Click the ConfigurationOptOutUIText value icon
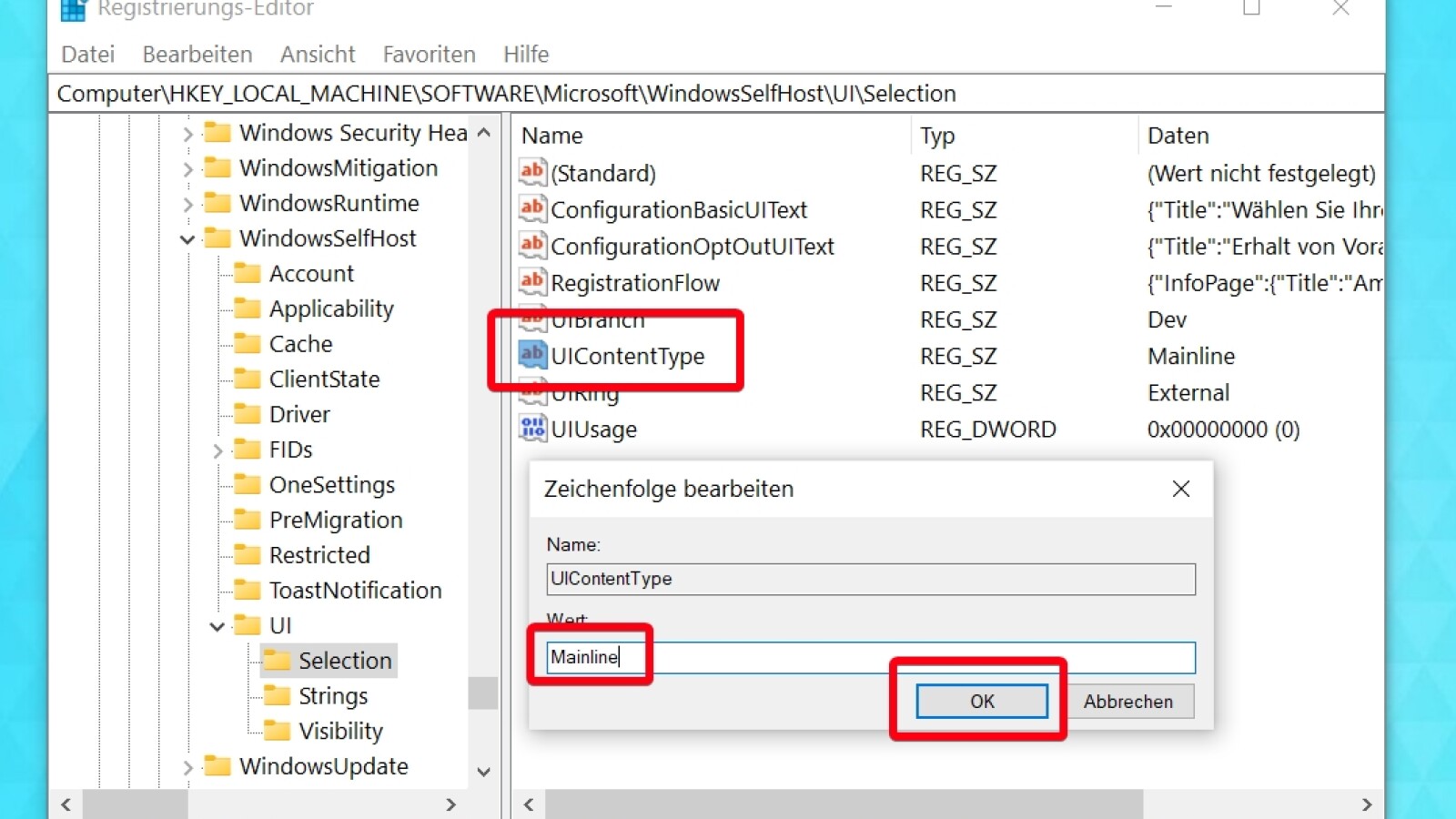This screenshot has height=819, width=1456. pyautogui.click(x=532, y=245)
